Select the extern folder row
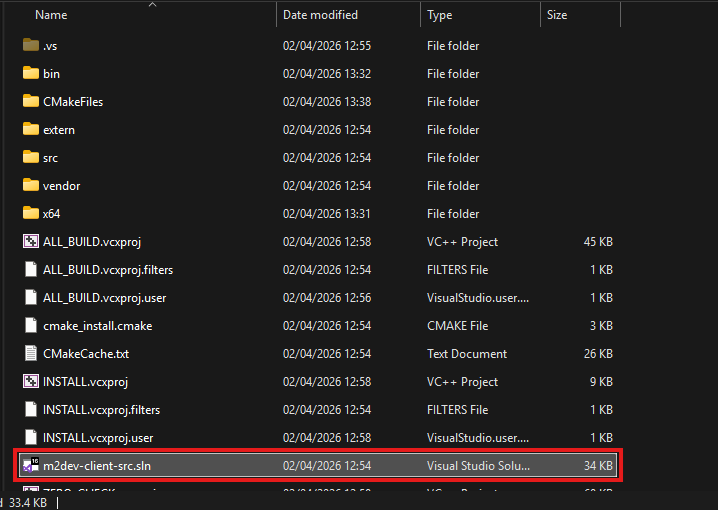 (59, 130)
